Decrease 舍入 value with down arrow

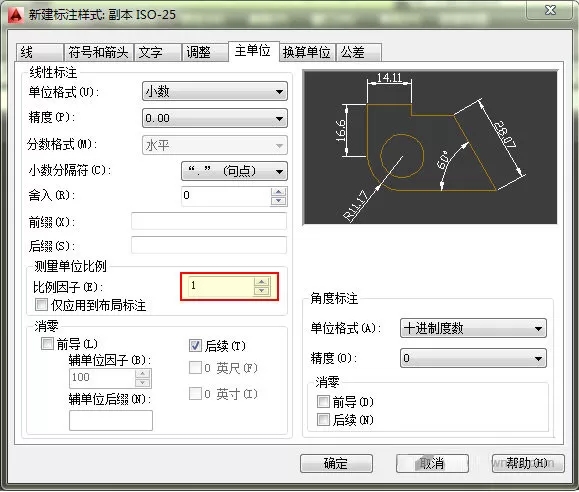pyautogui.click(x=278, y=201)
